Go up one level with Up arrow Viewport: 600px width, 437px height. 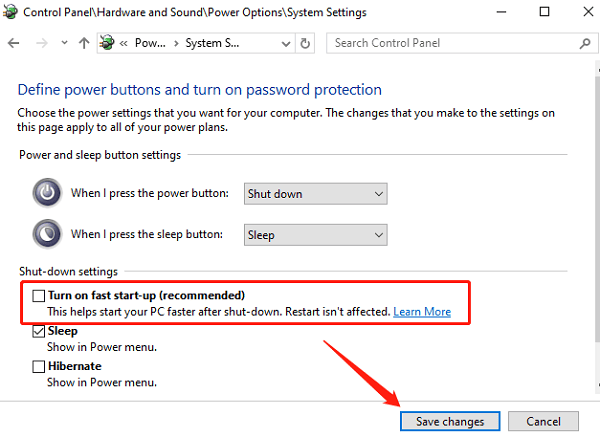[85, 44]
